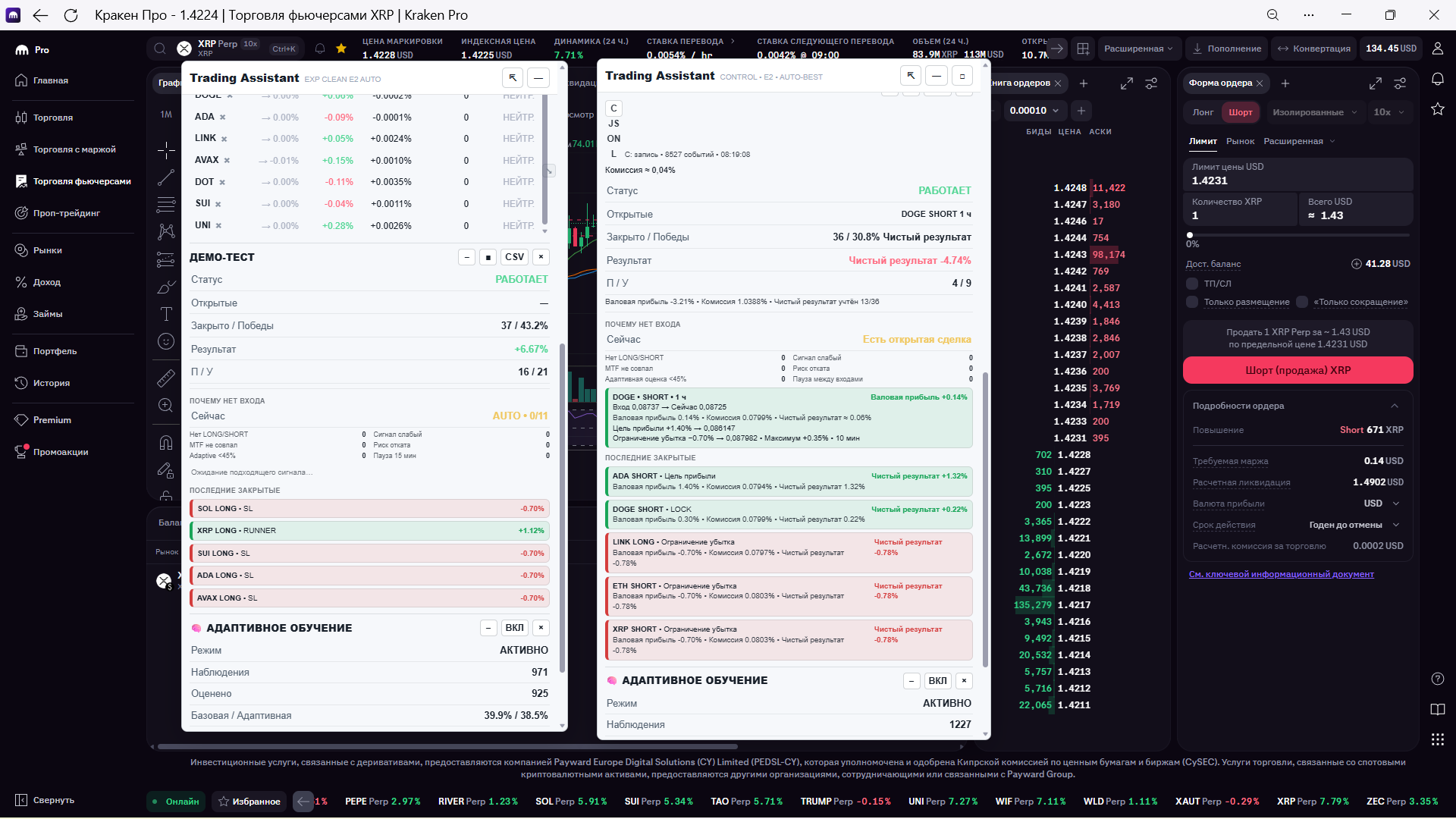Screen dimensions: 1456x819
Task: Open the apps grid icon
Action: 1437,739
